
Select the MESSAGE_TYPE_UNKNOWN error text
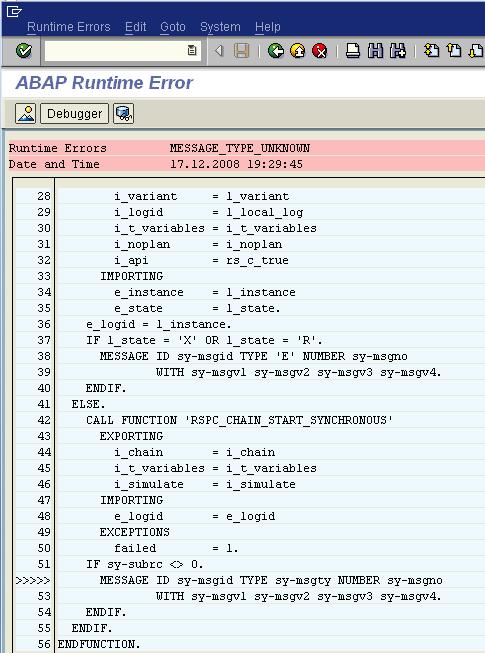coord(240,148)
